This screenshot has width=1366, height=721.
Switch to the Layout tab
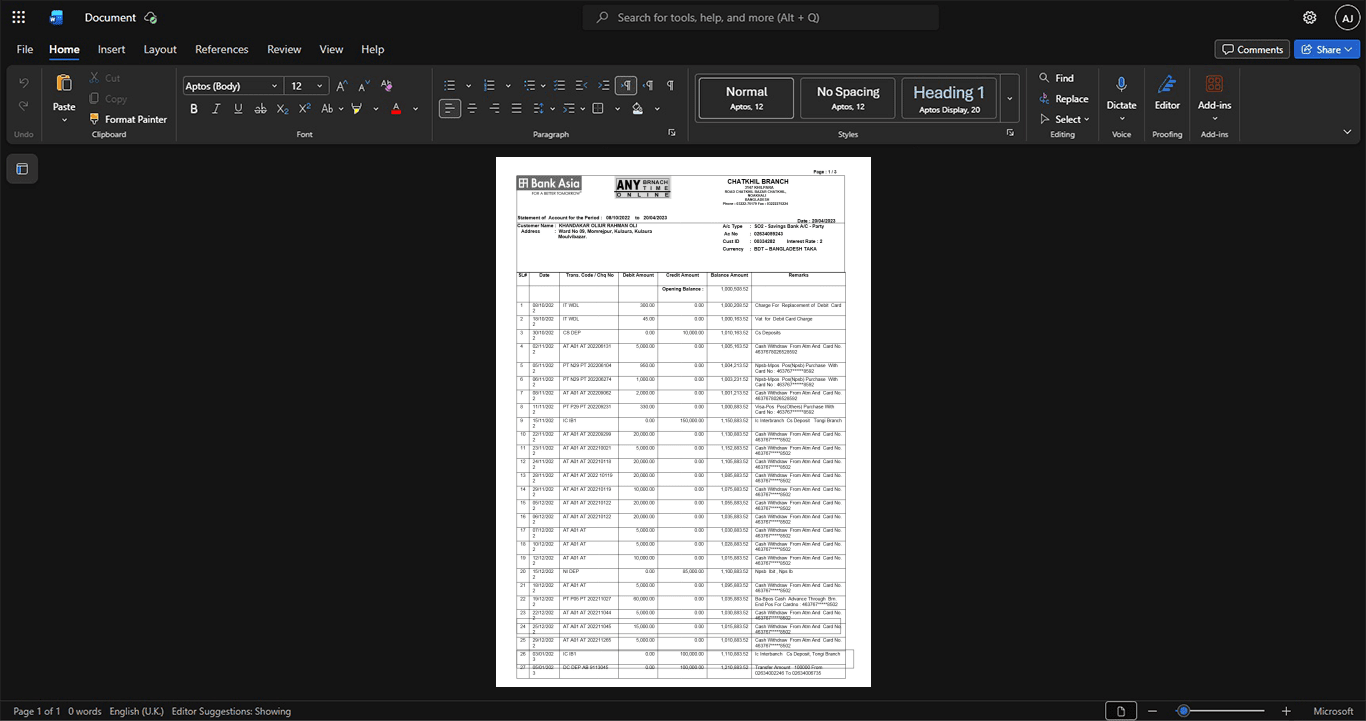[x=160, y=49]
